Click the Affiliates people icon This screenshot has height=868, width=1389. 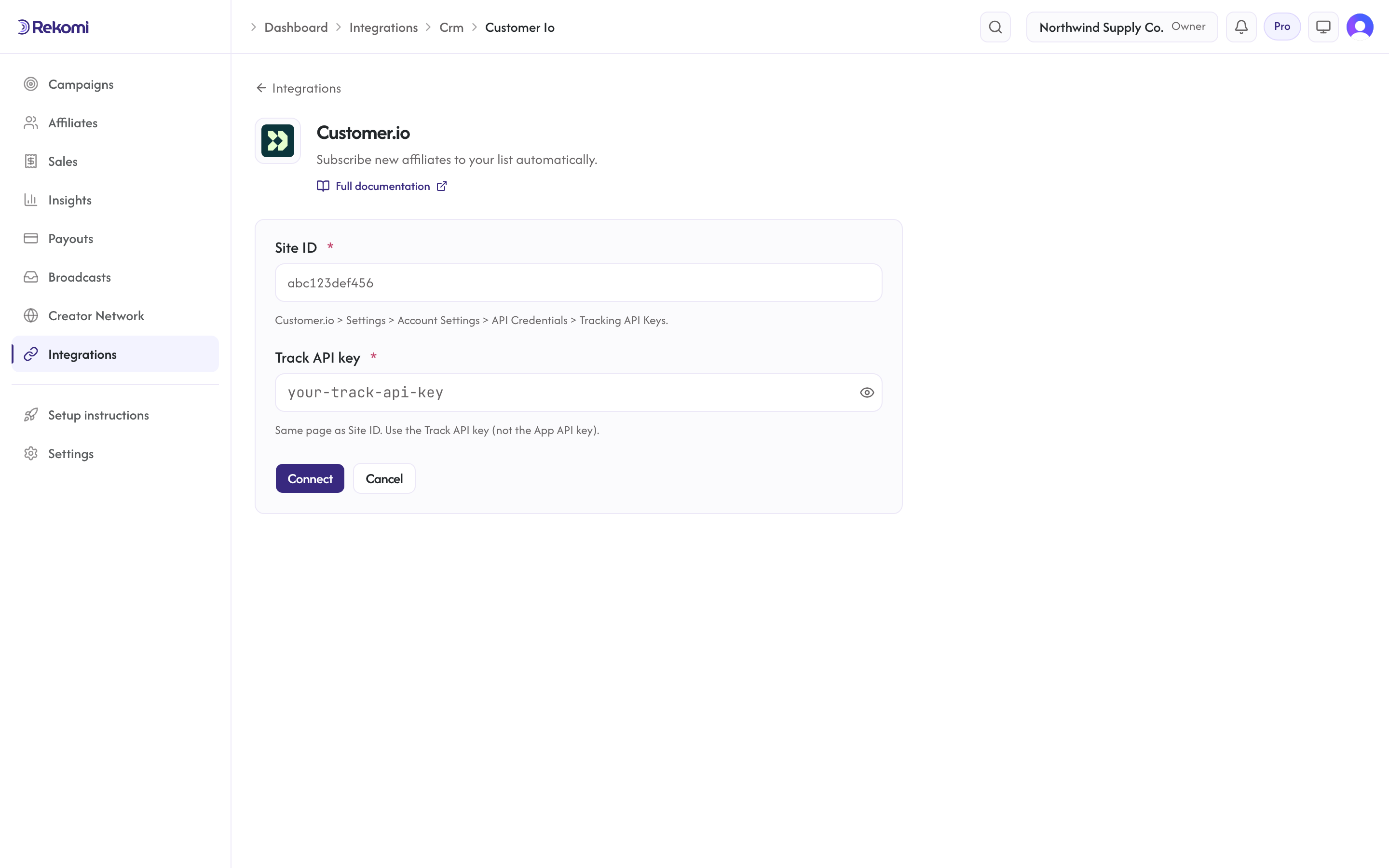tap(31, 123)
